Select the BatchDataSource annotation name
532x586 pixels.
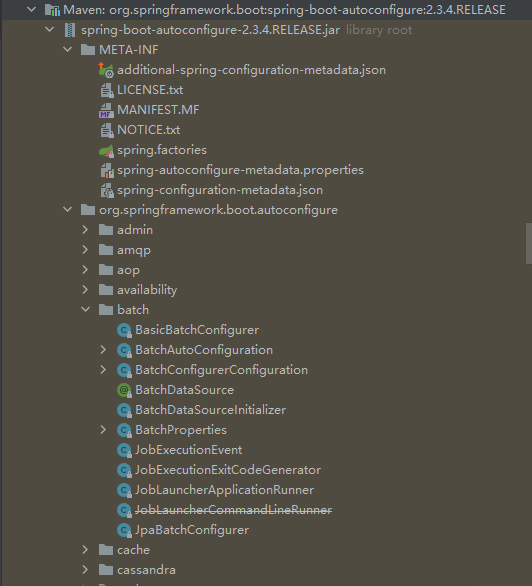(185, 390)
